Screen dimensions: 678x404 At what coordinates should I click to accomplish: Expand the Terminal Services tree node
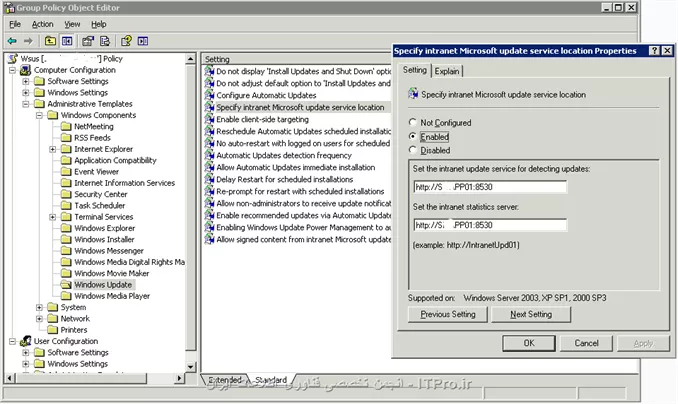[52, 217]
